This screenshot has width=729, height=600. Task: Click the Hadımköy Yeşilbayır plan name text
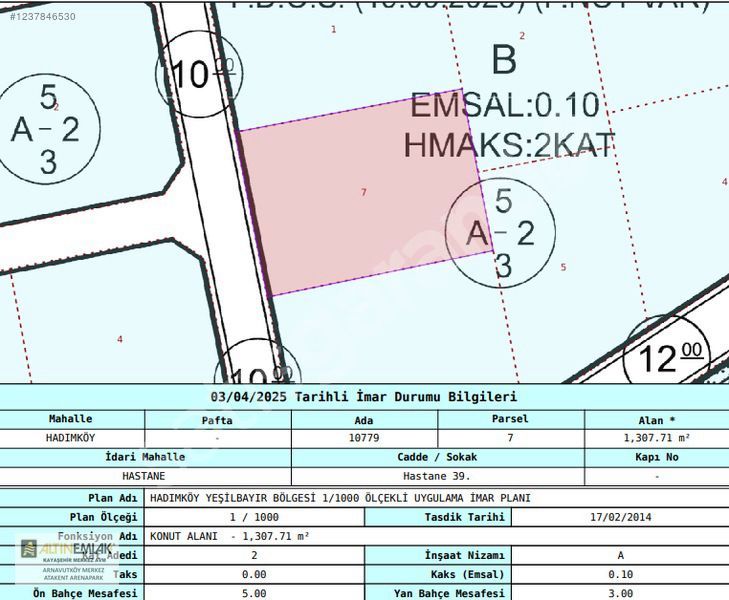340,497
